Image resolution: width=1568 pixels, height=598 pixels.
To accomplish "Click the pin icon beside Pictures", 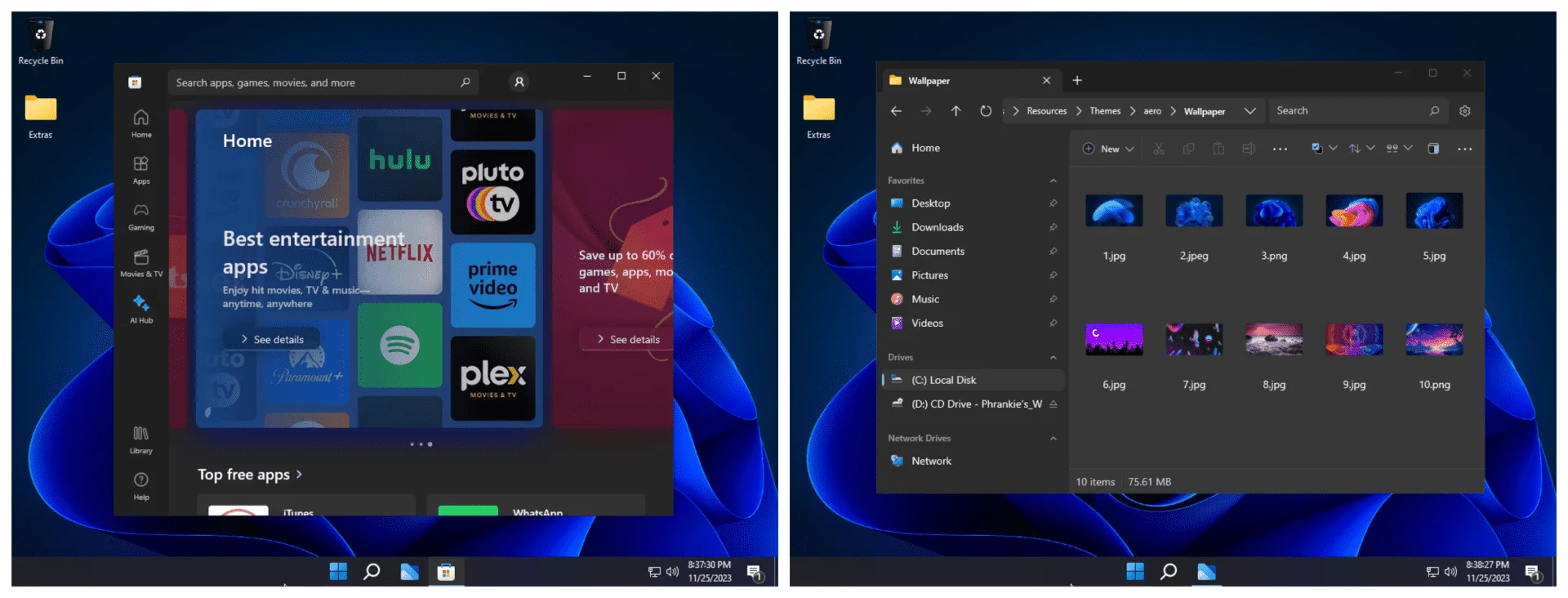I will pos(1053,275).
